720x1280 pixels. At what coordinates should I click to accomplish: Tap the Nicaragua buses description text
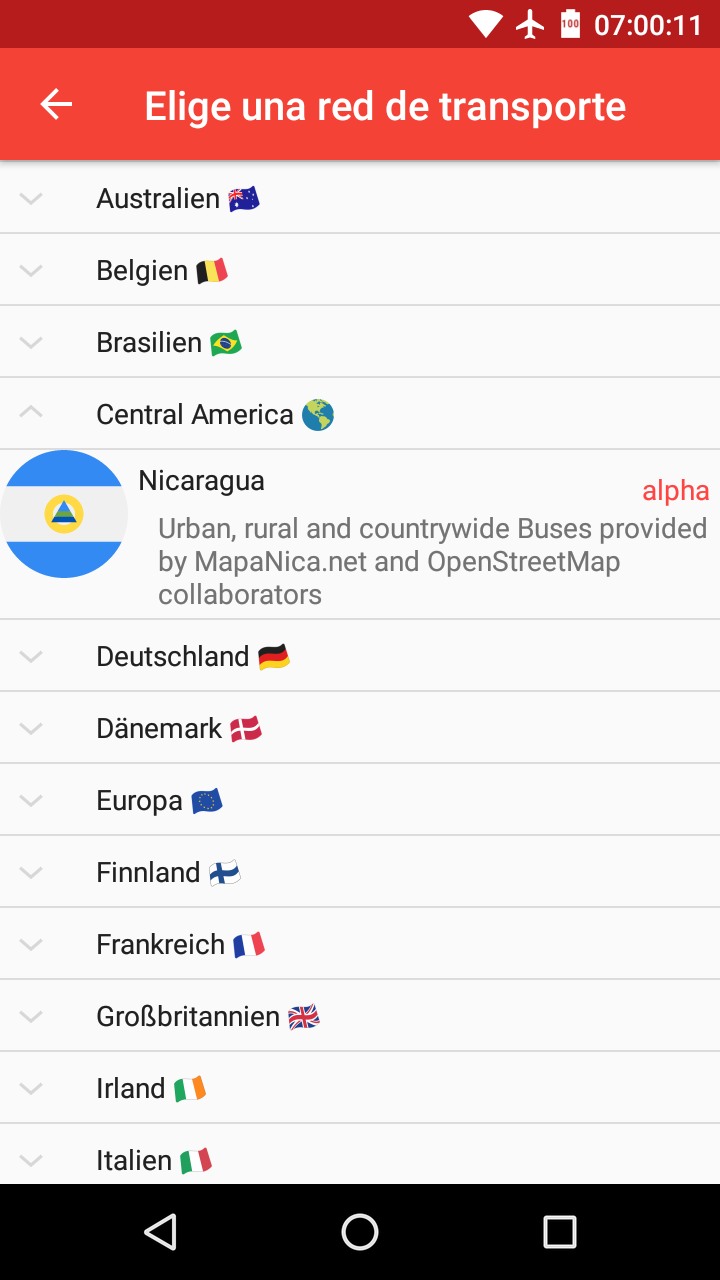[432, 561]
